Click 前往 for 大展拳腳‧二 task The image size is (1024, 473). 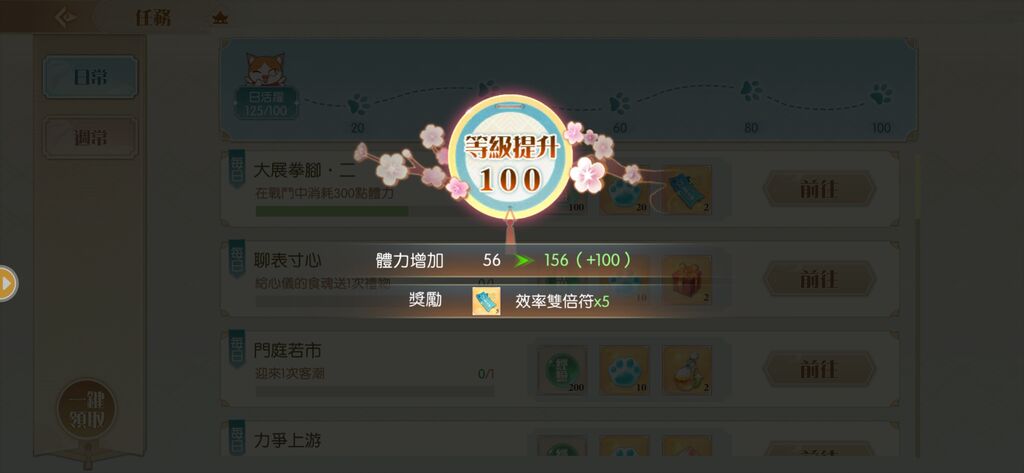[819, 189]
